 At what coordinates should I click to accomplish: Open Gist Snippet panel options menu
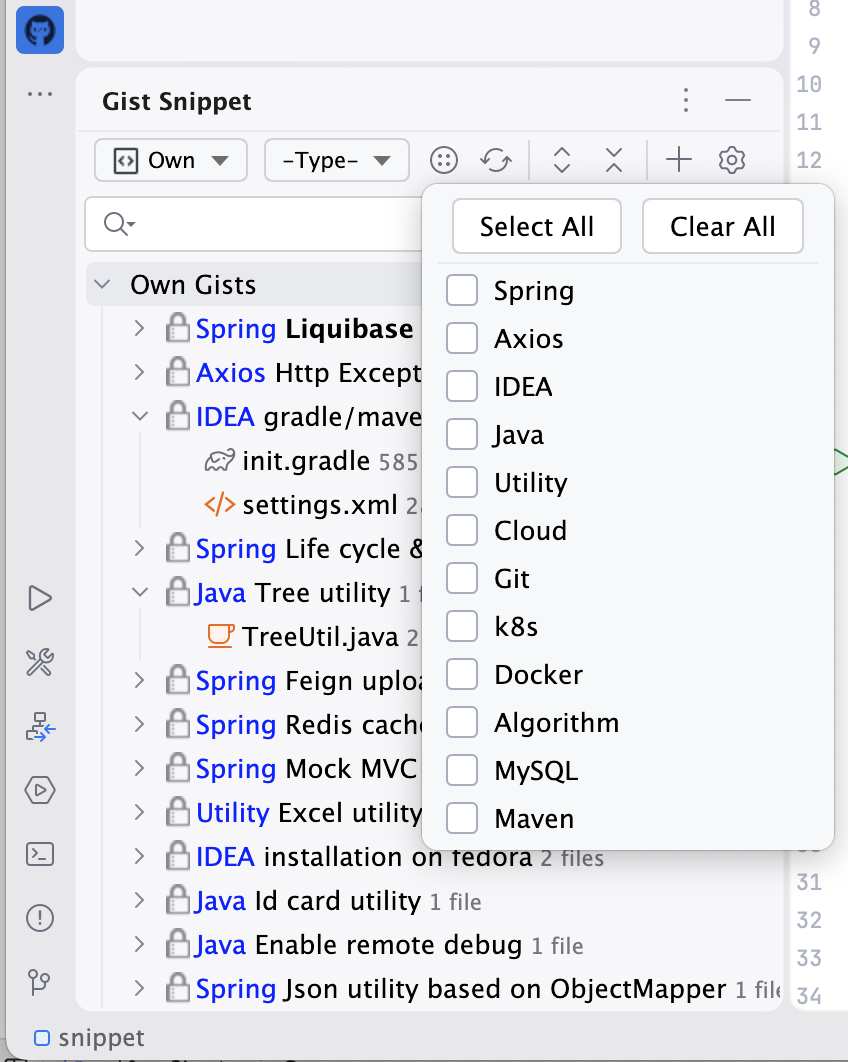coord(685,100)
